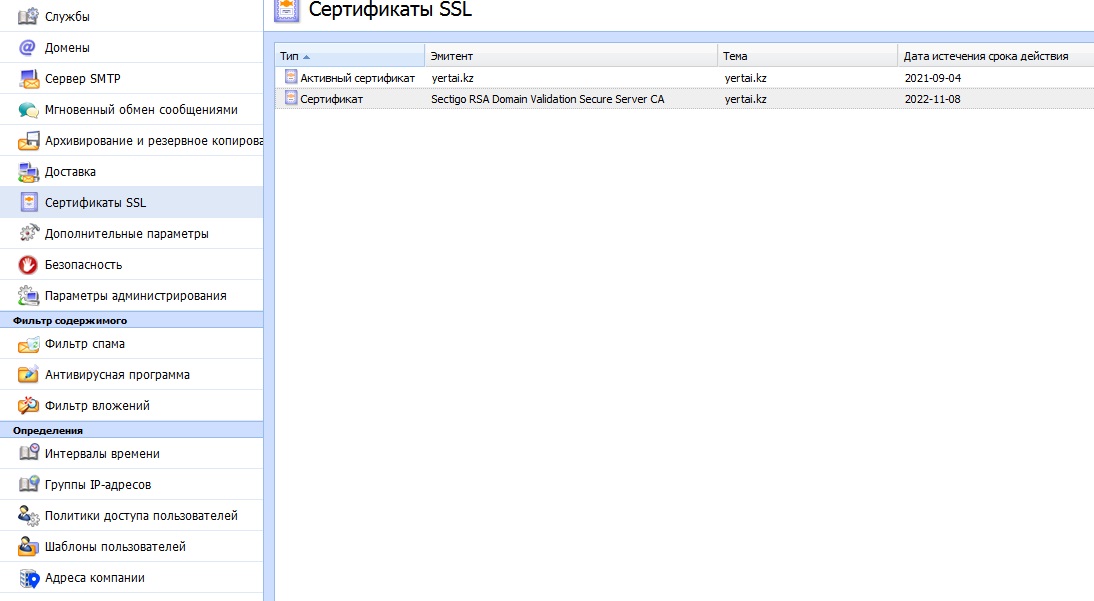Open Интервалы времени definitions
Screen dimensions: 1094x601
click(102, 454)
